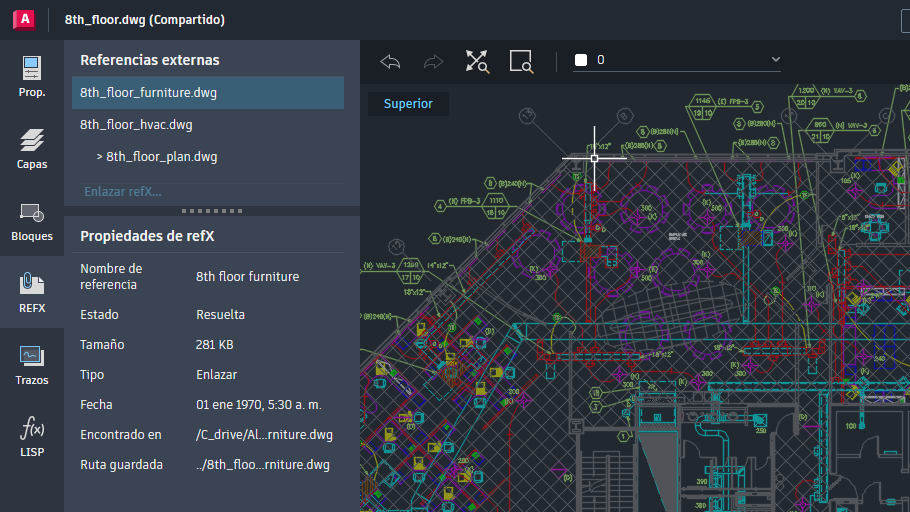Open the Trazos panel
This screenshot has width=910, height=512.
(x=32, y=365)
